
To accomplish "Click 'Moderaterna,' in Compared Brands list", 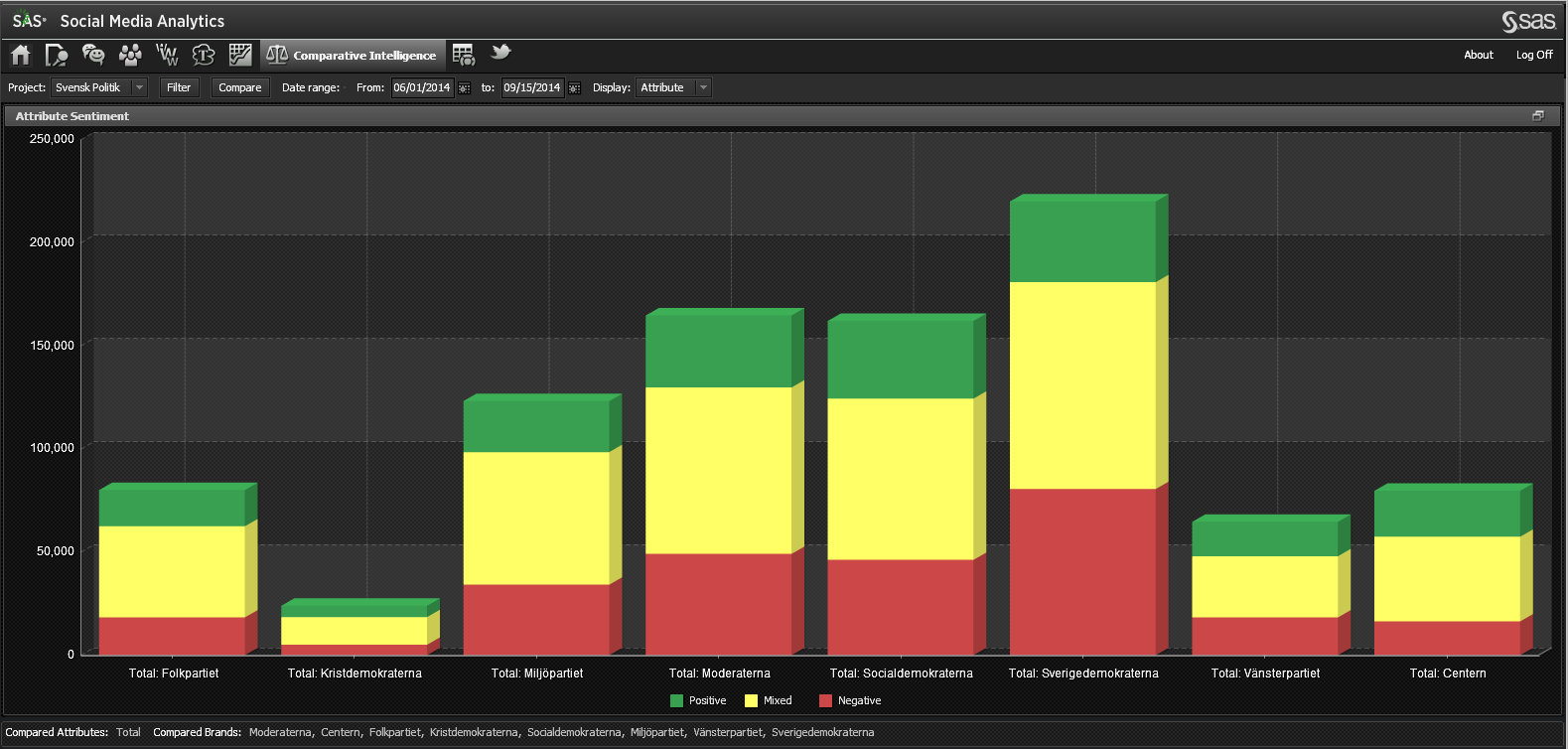I will 280,732.
